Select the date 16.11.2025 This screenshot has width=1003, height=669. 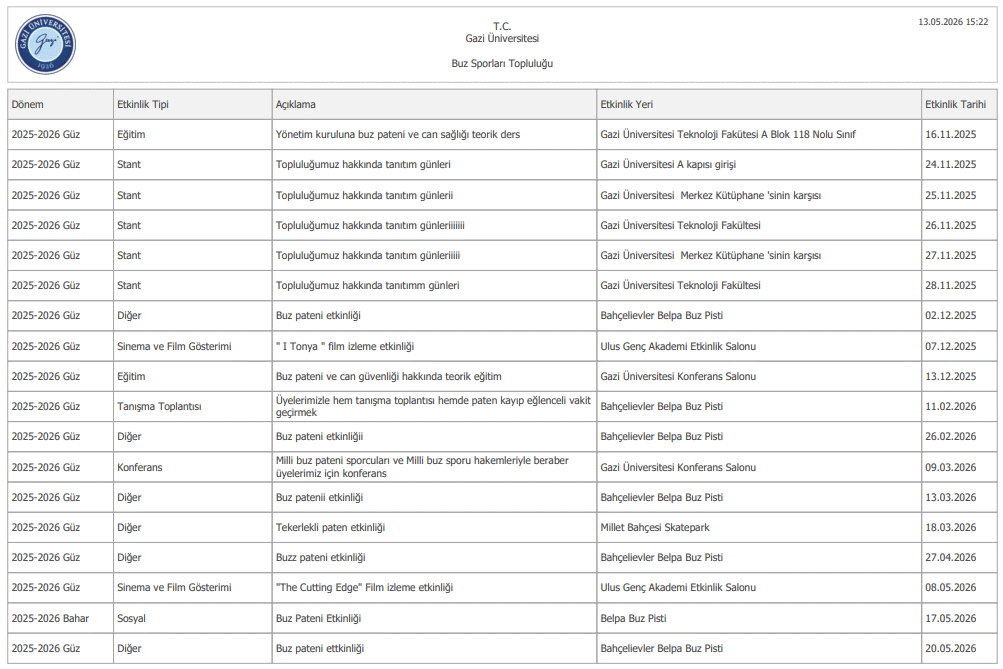(x=951, y=134)
